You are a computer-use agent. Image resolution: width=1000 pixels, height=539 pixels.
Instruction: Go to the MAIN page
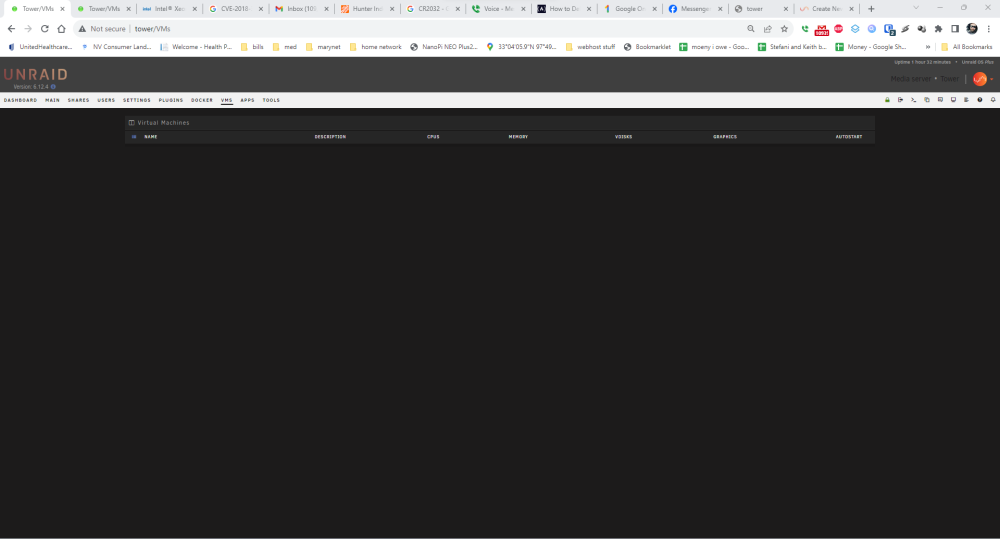pos(52,100)
